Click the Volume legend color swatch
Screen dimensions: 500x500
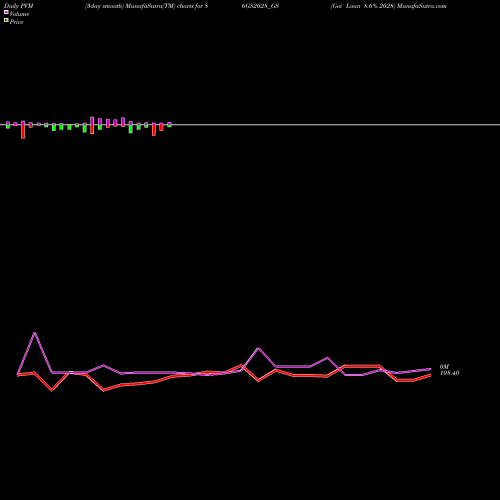[6, 12]
